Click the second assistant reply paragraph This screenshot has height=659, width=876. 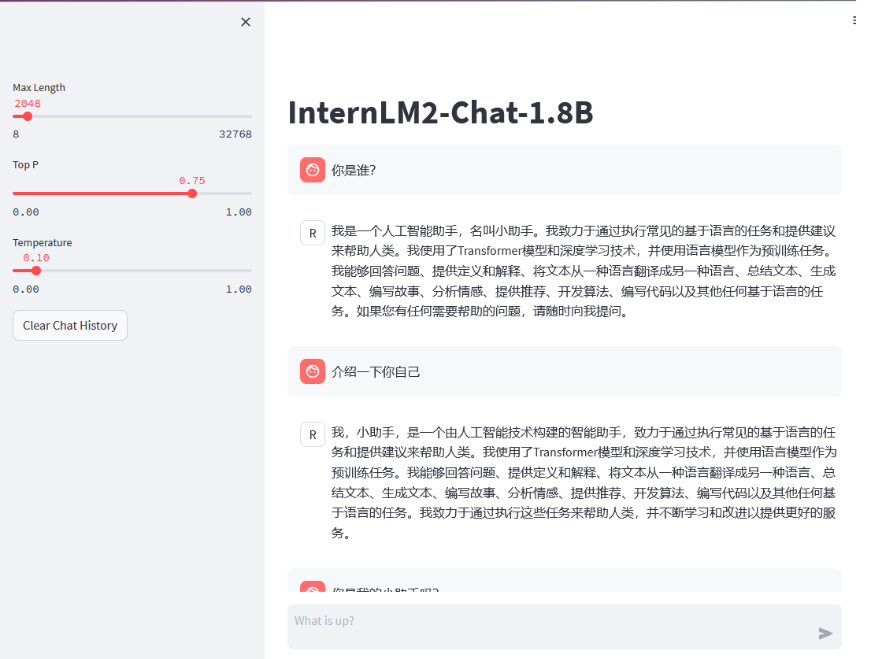[583, 483]
